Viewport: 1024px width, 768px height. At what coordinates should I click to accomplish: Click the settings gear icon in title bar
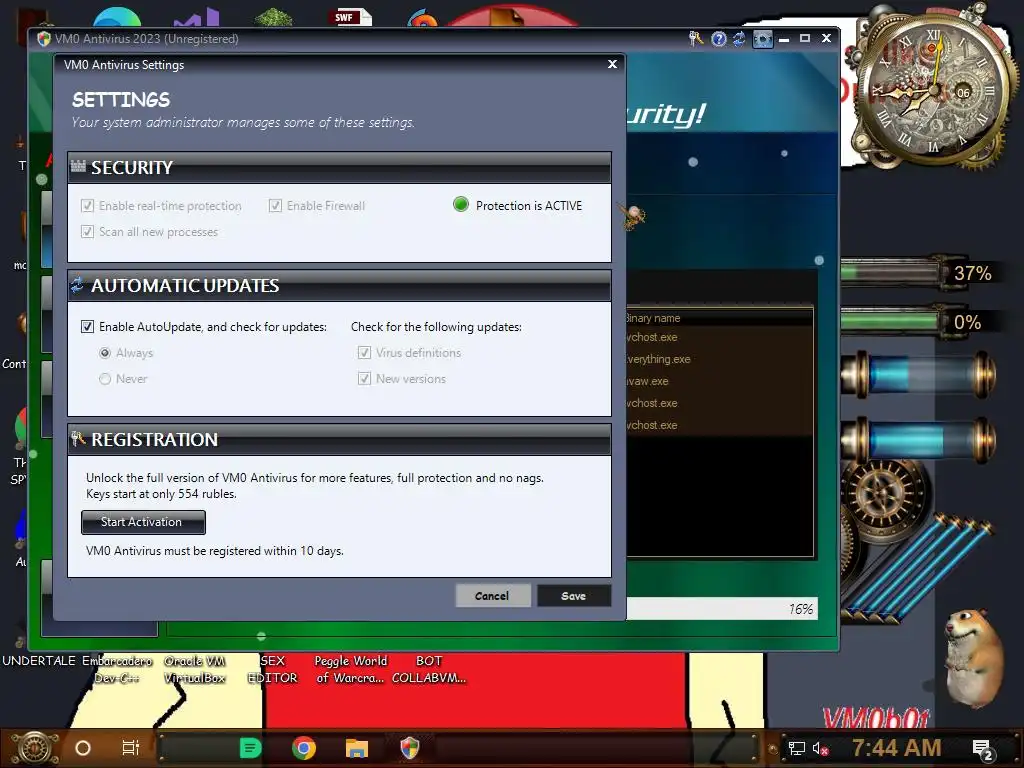[762, 39]
